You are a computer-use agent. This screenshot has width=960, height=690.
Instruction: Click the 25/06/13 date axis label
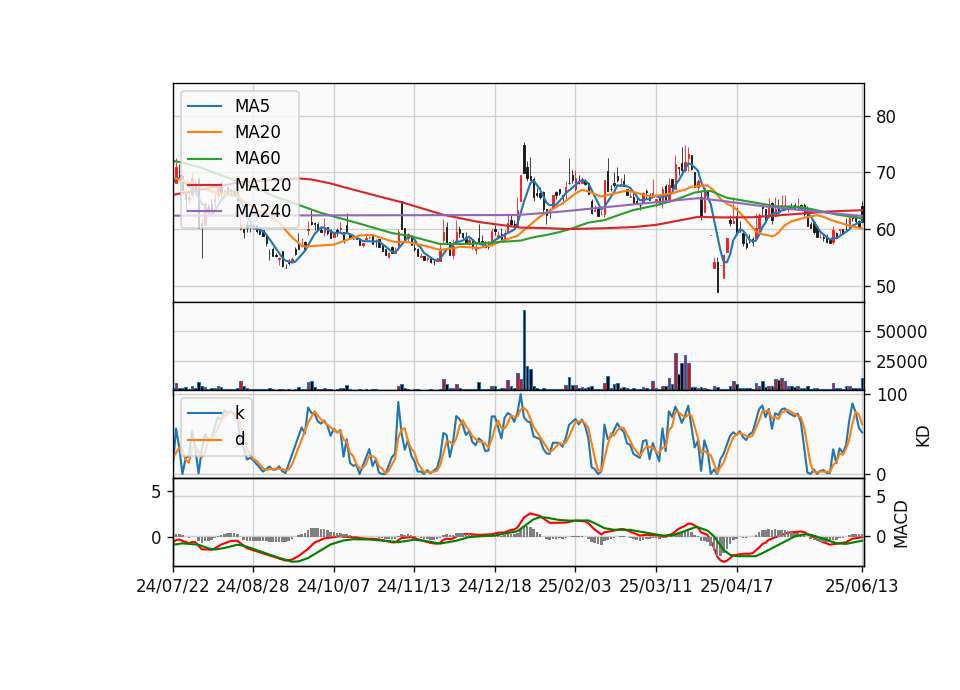point(861,586)
